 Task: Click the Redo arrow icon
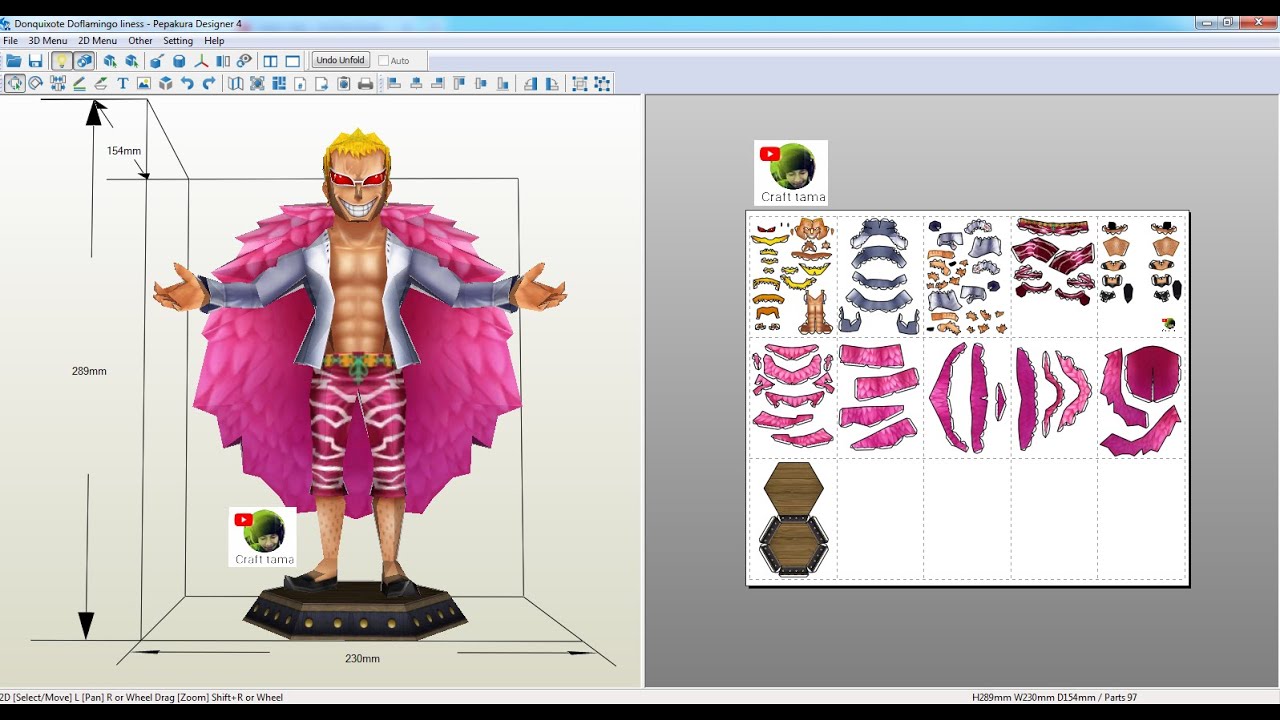(209, 84)
